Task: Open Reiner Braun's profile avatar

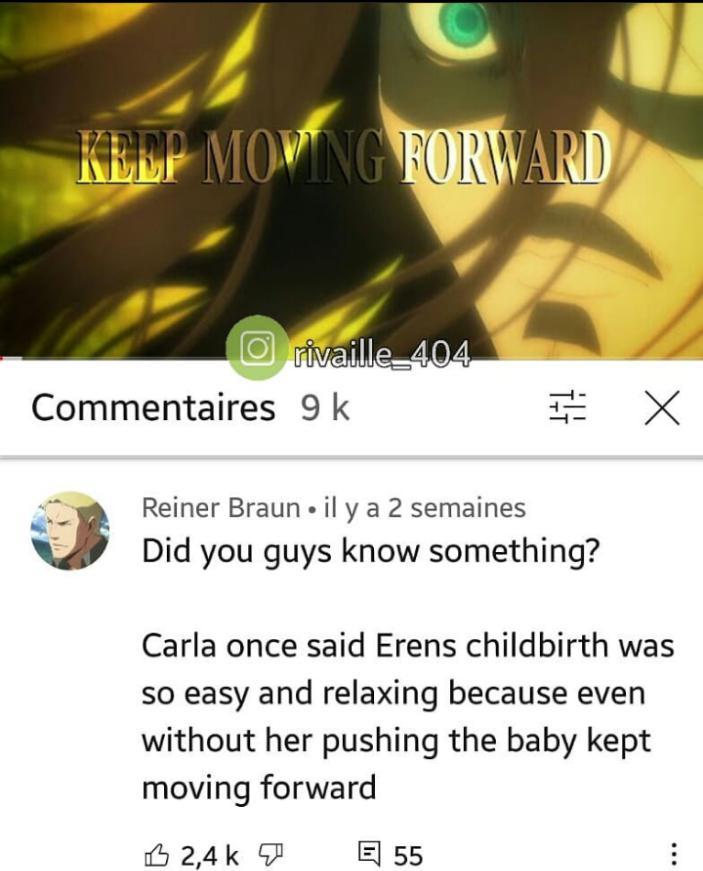Action: point(70,530)
